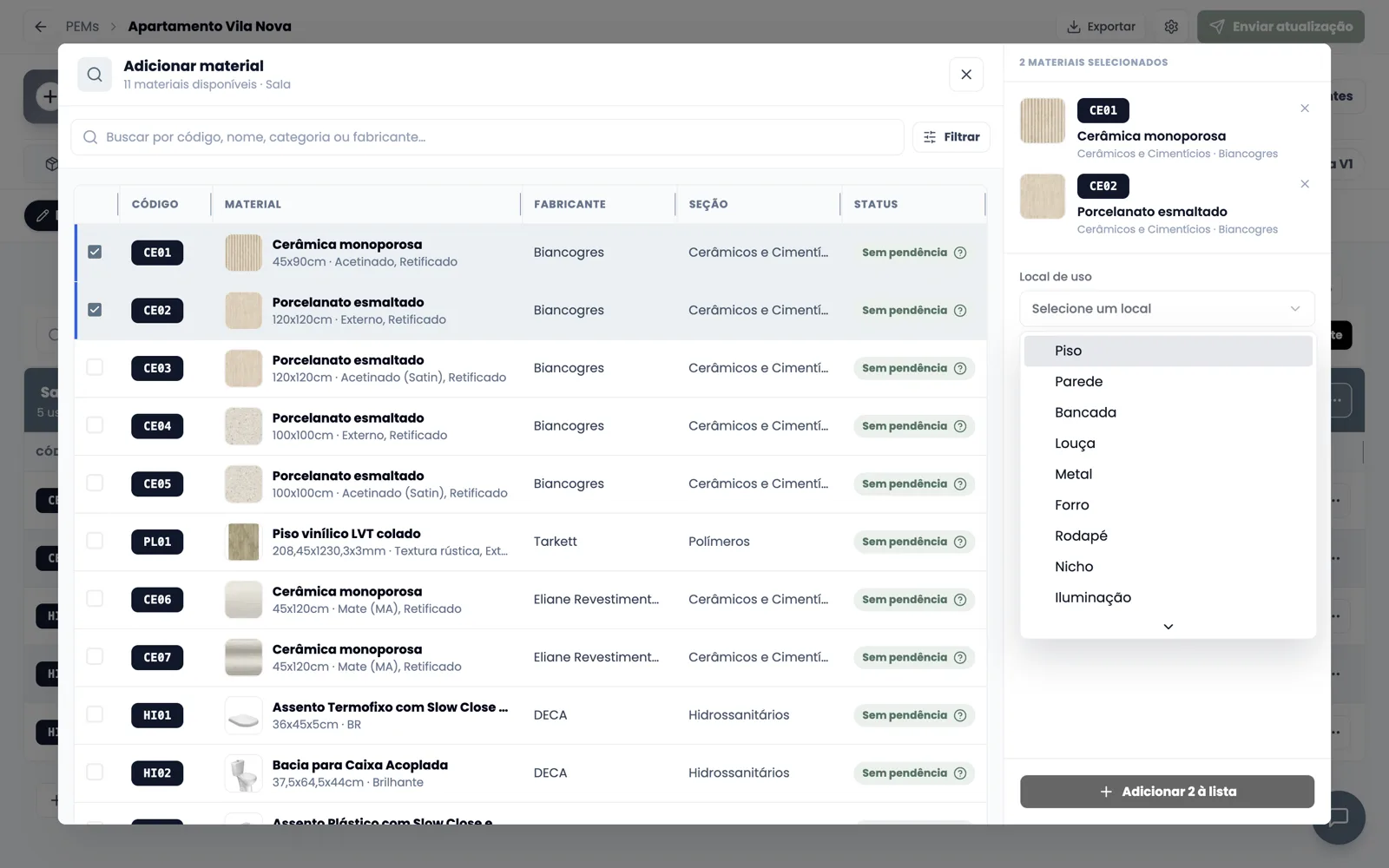Viewport: 1389px width, 868px height.
Task: Expand more options with the dropdown chevron
Action: [x=1168, y=627]
